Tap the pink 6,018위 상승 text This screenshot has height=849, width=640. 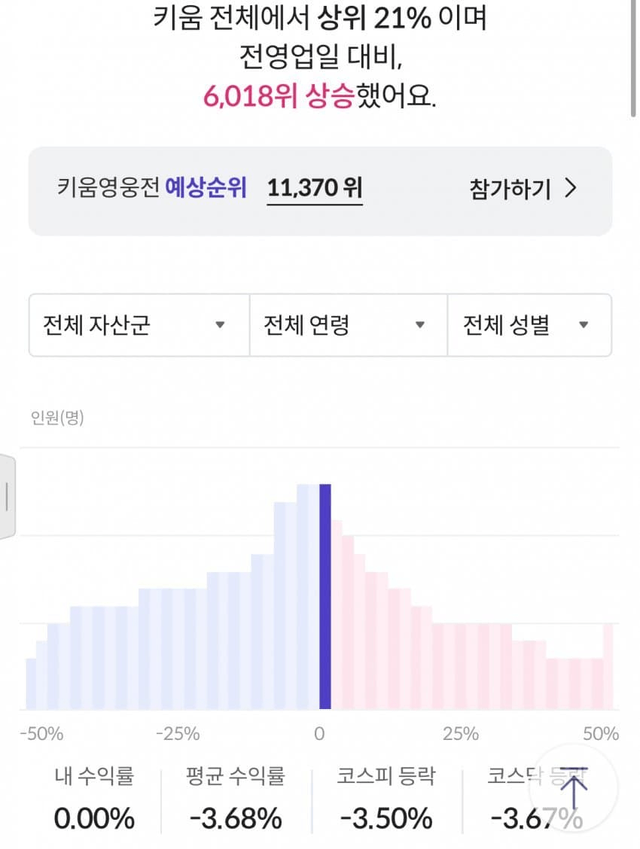point(279,97)
